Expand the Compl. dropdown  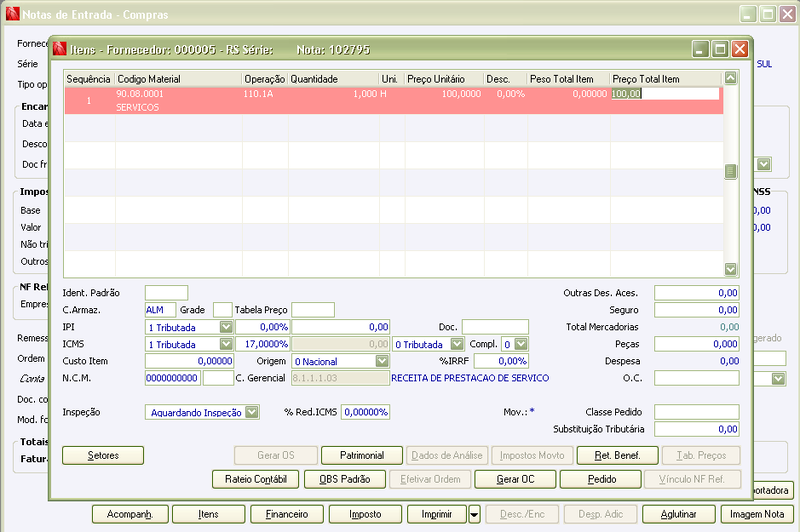coord(520,344)
